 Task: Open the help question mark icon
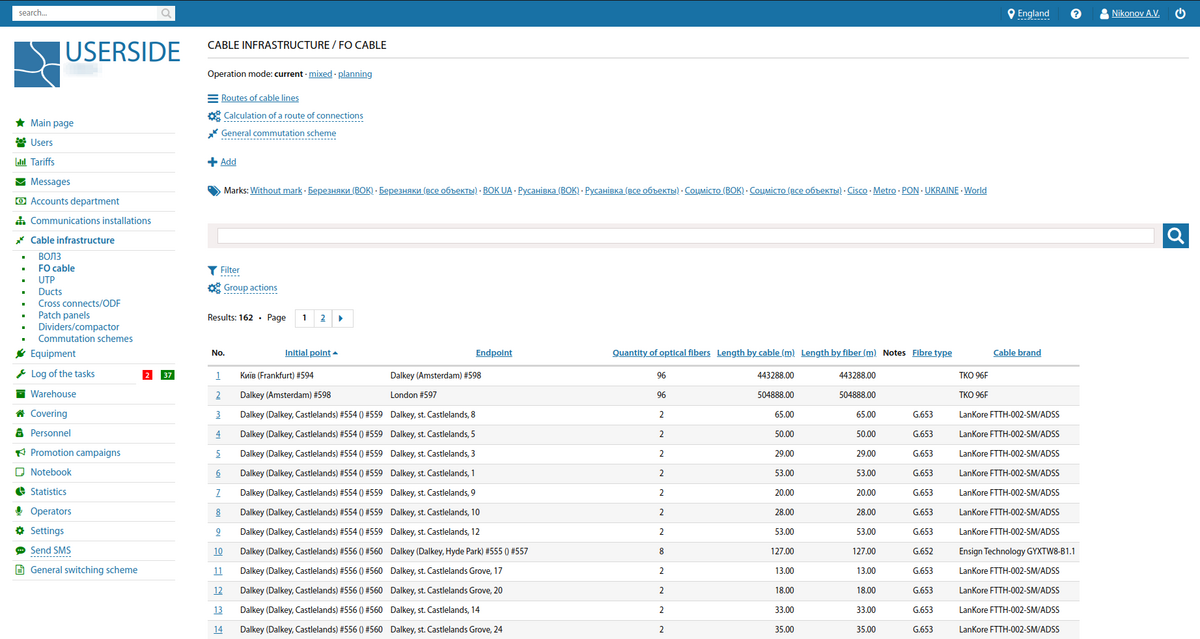tap(1076, 14)
